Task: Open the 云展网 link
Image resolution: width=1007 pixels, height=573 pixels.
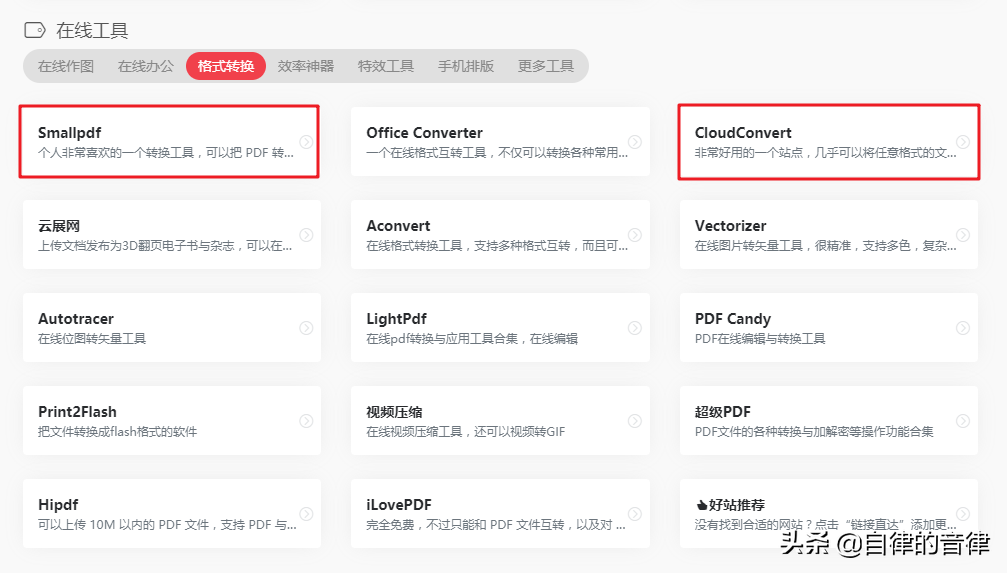Action: [x=59, y=226]
